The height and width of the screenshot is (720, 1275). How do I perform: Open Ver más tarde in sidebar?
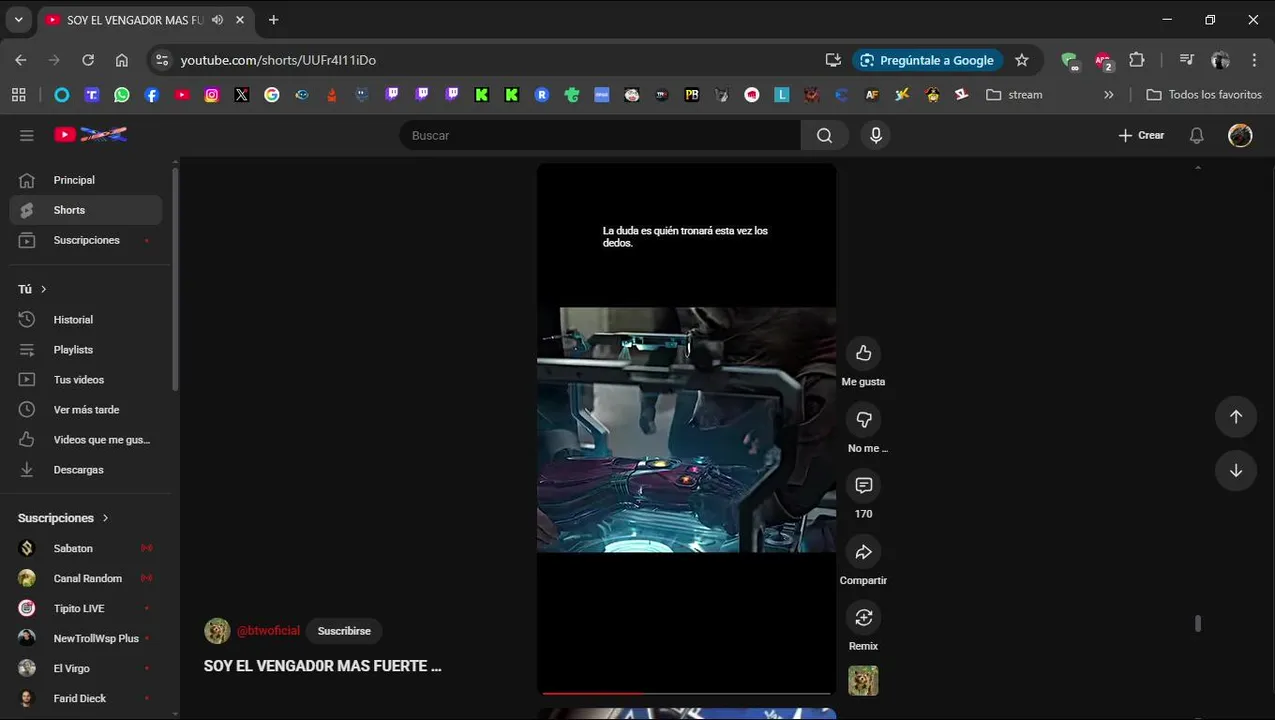[x=86, y=410]
